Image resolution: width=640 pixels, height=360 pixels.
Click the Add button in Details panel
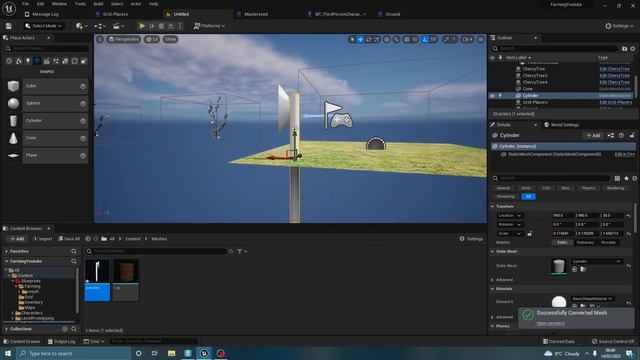[593, 136]
